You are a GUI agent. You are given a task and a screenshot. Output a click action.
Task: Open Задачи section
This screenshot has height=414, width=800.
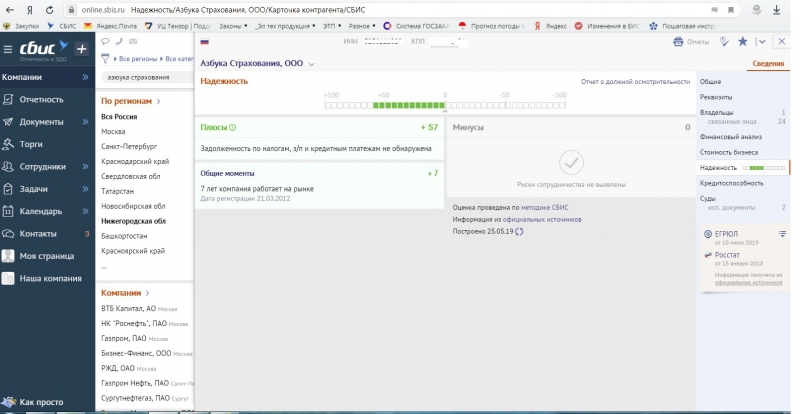pyautogui.click(x=33, y=189)
